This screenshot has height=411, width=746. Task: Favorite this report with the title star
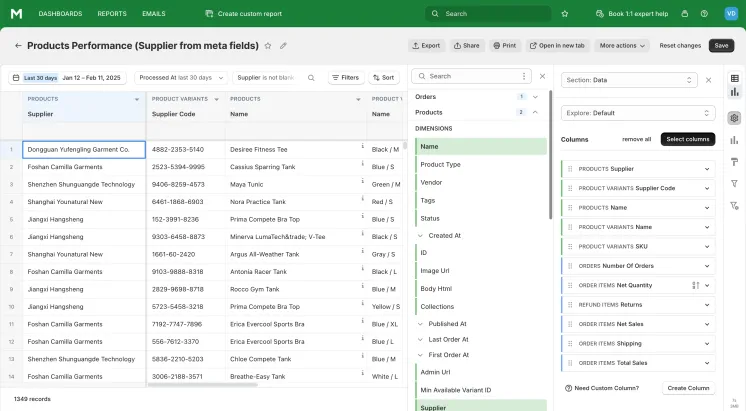point(268,46)
